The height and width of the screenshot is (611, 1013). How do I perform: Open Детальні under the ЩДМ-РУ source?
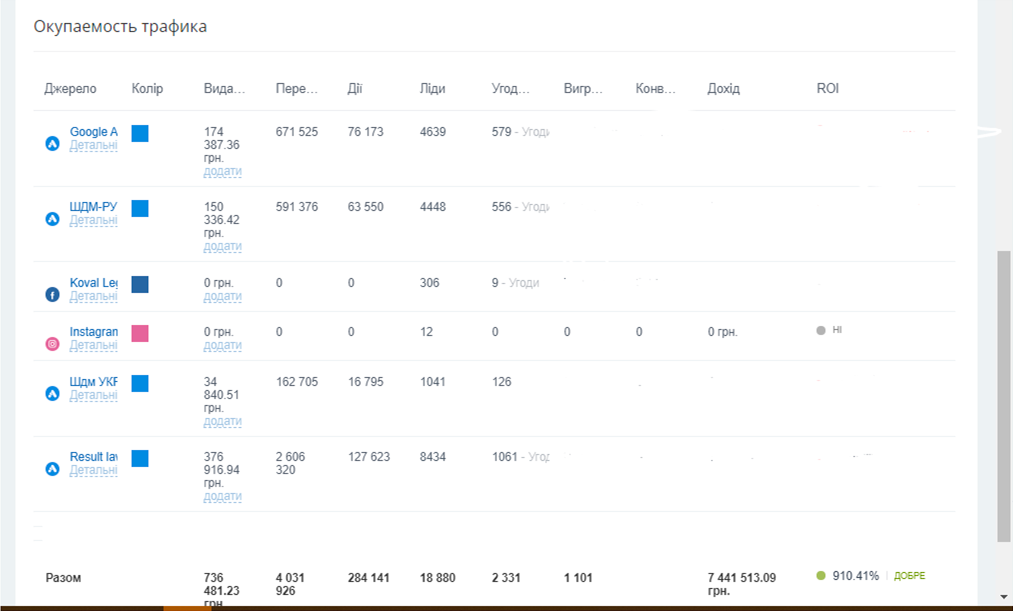[93, 220]
